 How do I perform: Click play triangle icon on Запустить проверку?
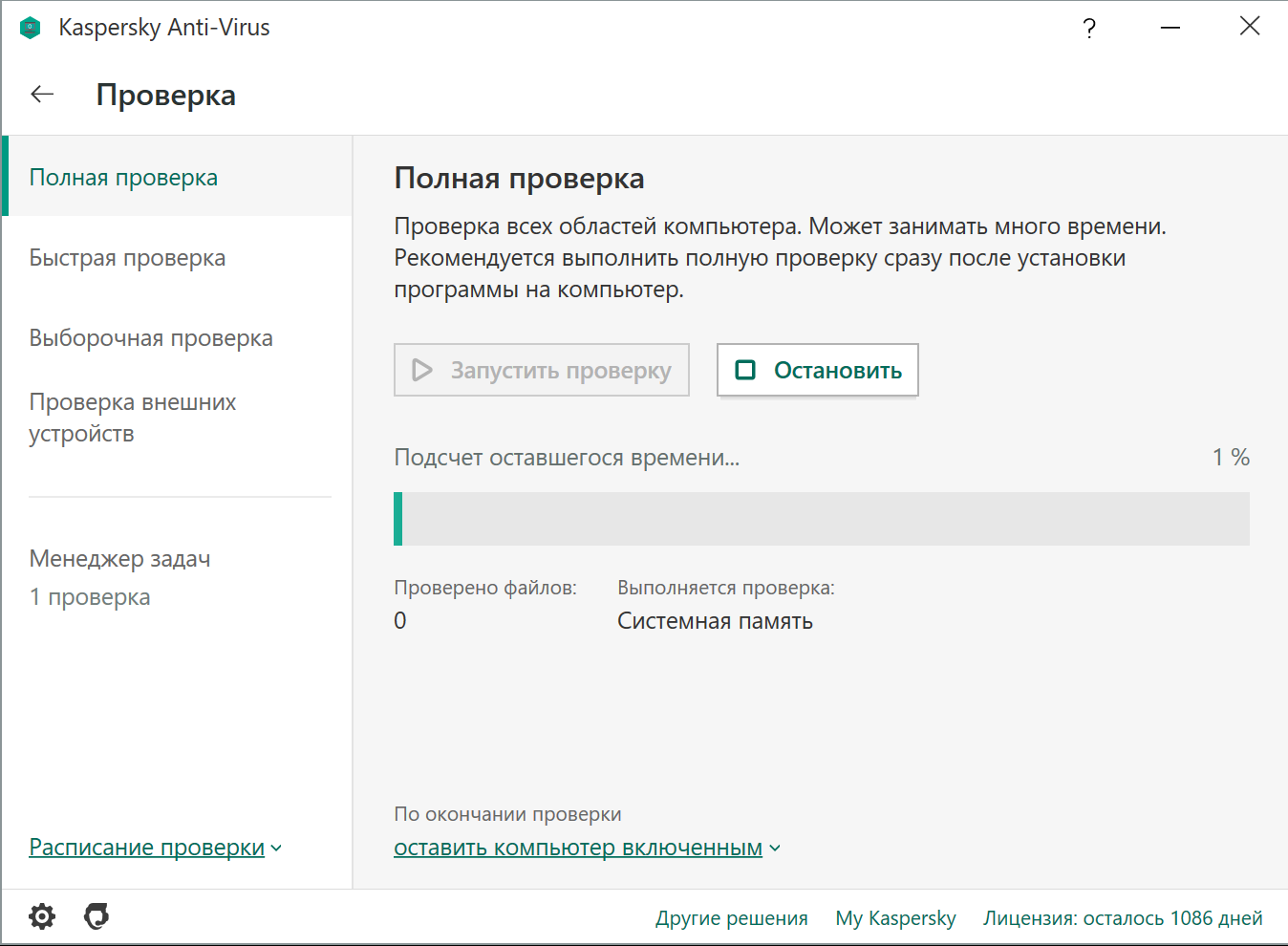pos(422,370)
